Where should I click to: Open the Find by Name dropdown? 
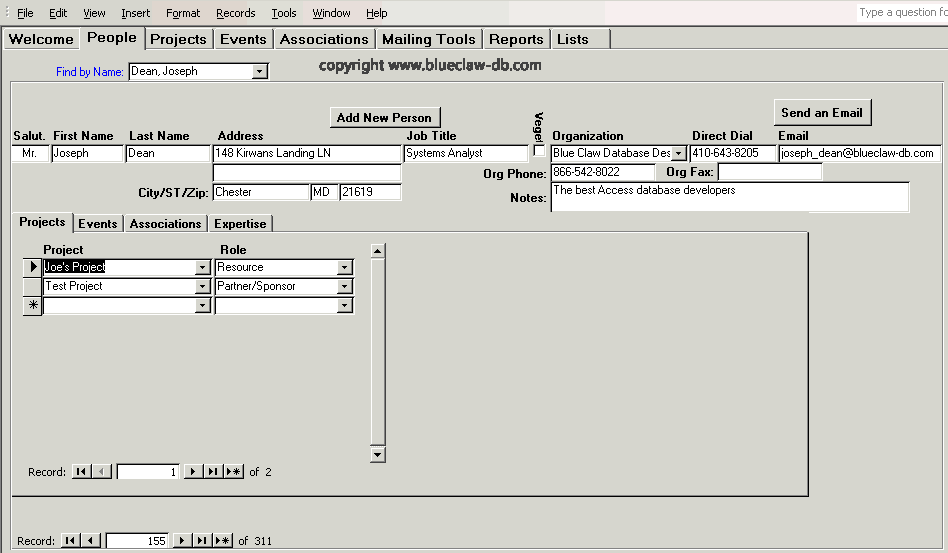(x=260, y=72)
